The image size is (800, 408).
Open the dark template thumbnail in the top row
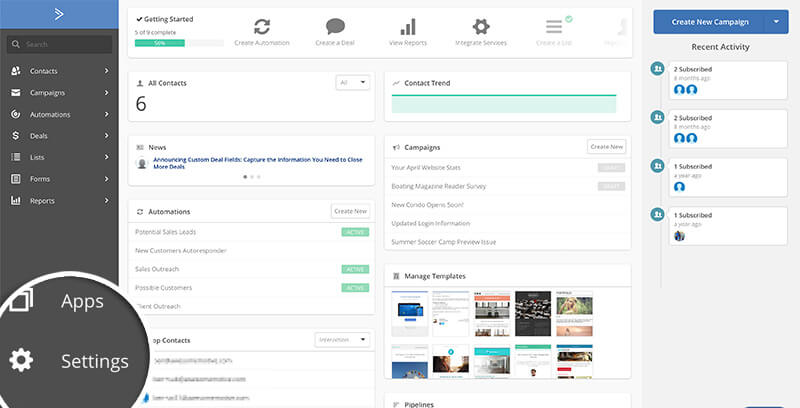533,314
